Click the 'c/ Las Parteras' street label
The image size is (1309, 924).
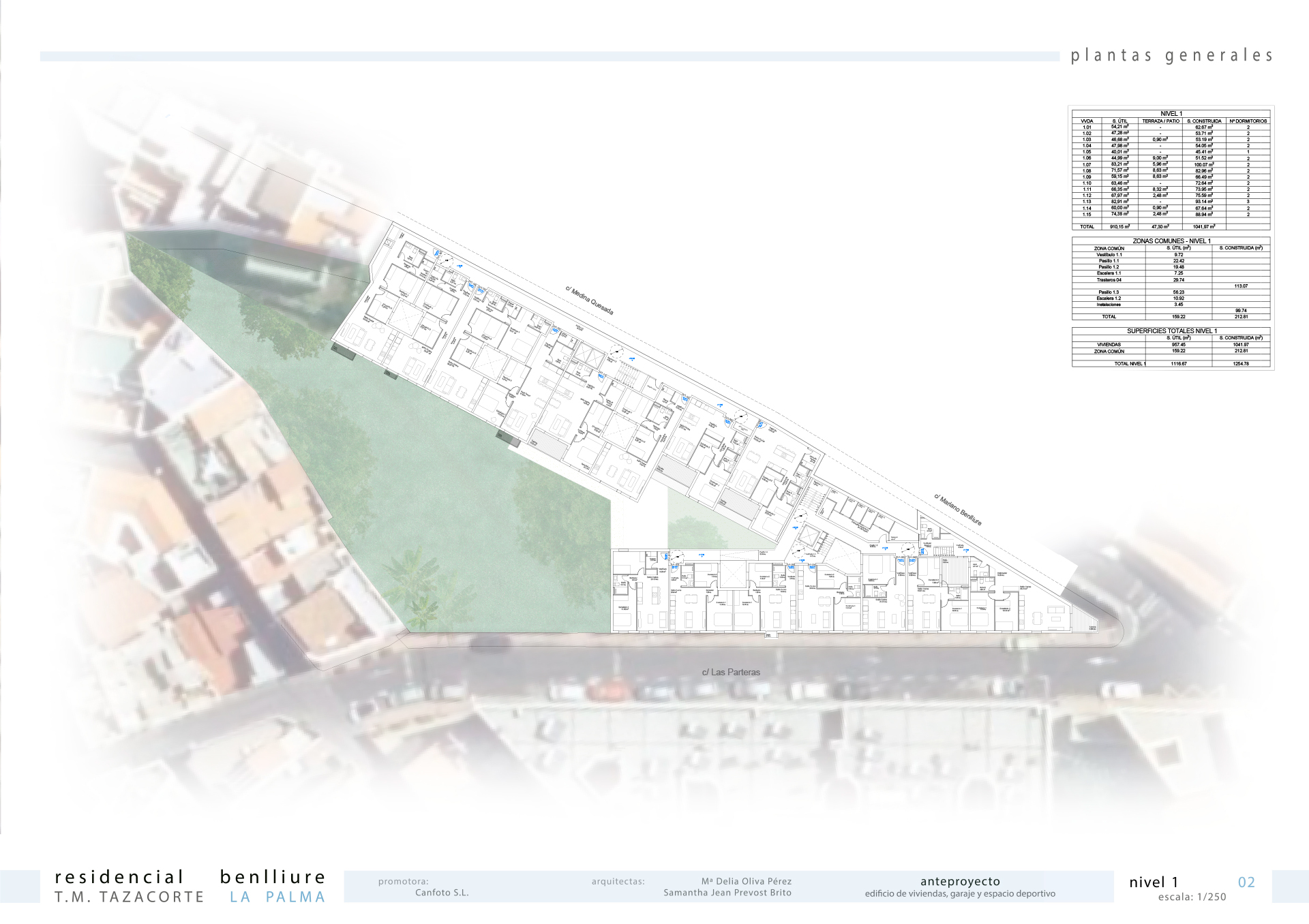[731, 673]
